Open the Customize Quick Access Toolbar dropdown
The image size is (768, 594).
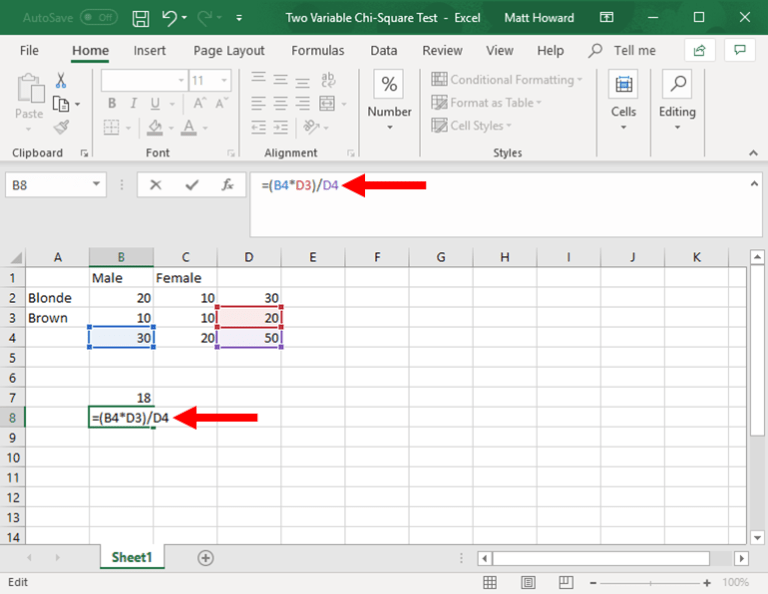click(239, 19)
